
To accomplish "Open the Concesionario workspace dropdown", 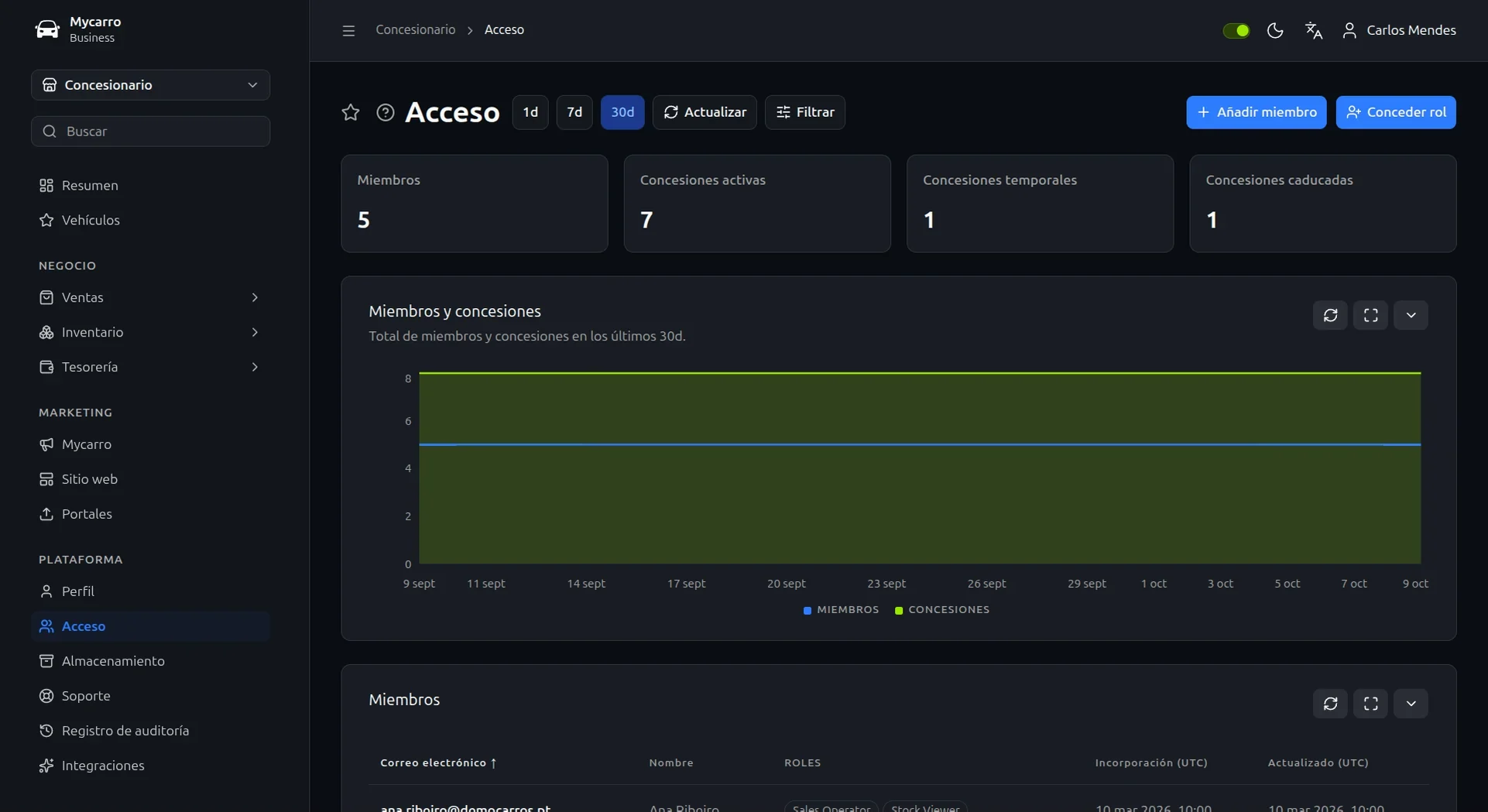I will point(150,85).
